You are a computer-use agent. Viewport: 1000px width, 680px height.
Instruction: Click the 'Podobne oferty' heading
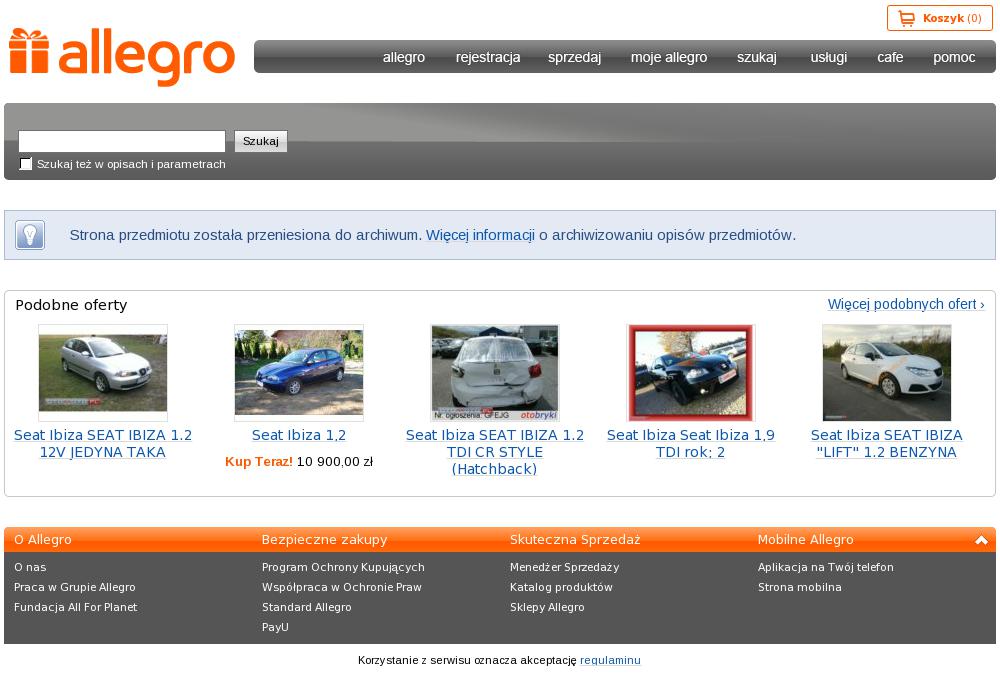(71, 305)
